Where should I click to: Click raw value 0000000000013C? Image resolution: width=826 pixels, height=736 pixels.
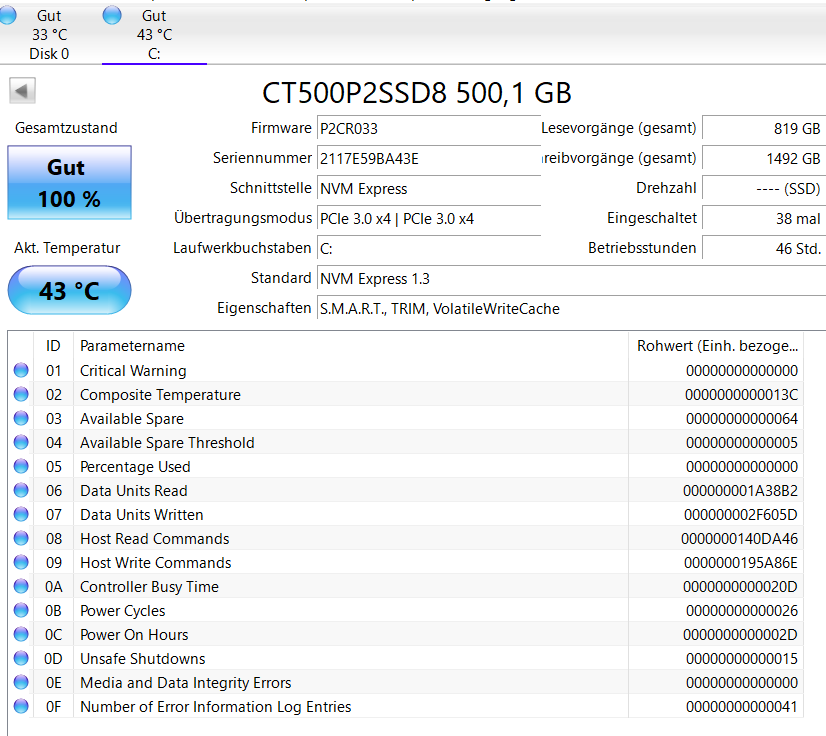[x=741, y=395]
